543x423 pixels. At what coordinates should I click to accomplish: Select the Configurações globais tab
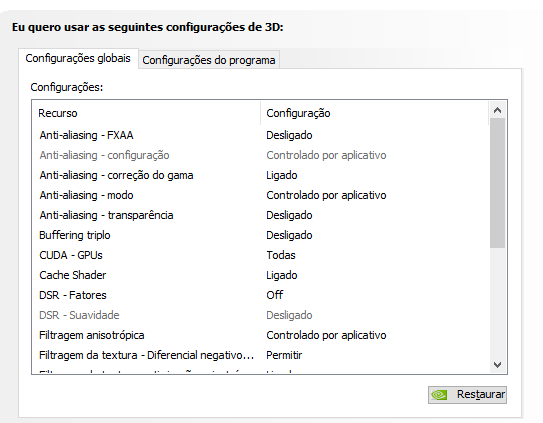coord(78,58)
